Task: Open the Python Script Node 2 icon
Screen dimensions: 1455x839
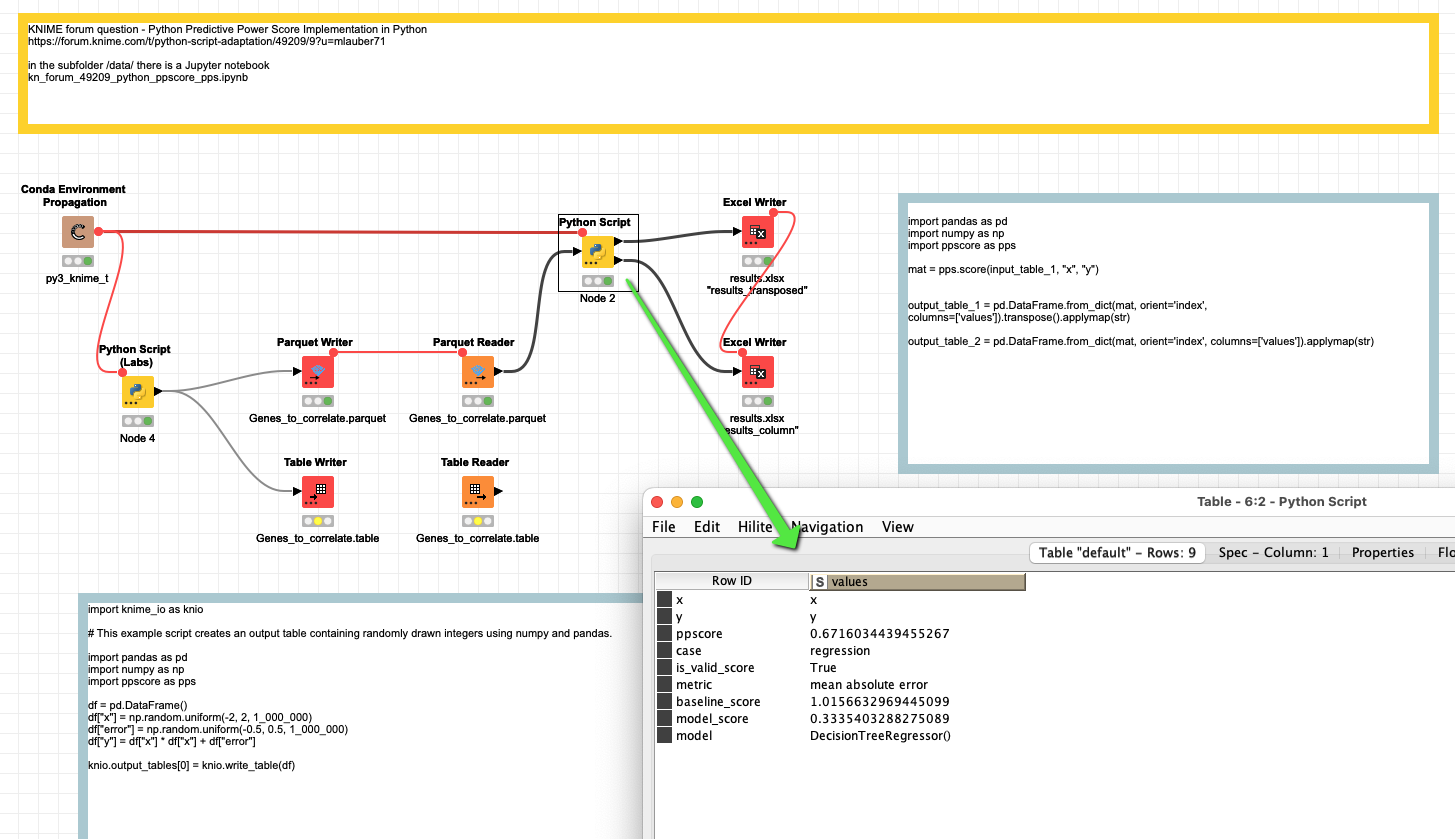Action: (597, 251)
